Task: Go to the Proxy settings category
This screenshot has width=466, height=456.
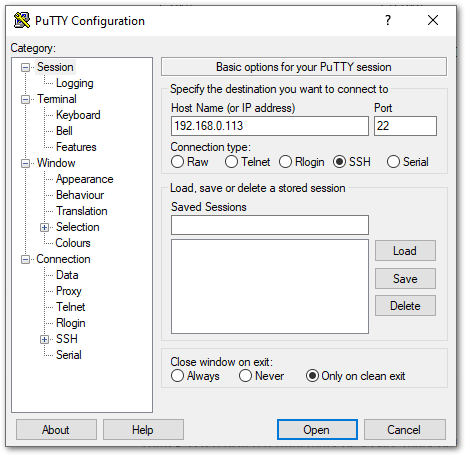Action: pos(69,291)
